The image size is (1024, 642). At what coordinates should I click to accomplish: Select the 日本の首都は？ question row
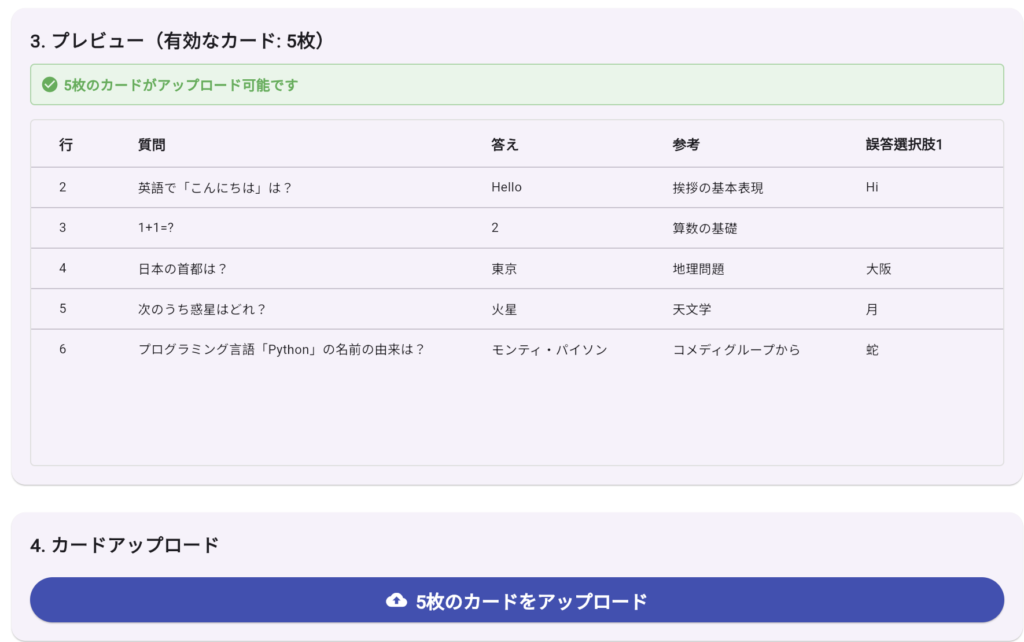point(183,269)
